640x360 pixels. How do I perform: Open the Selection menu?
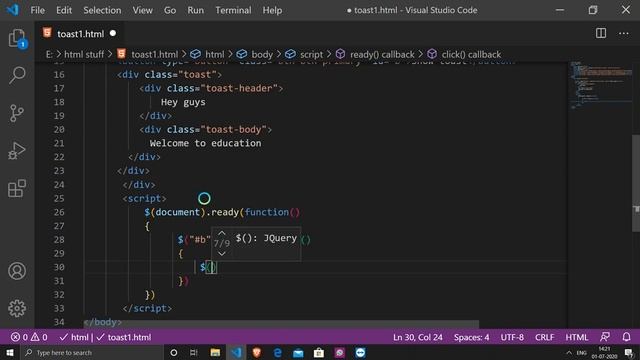click(x=102, y=10)
